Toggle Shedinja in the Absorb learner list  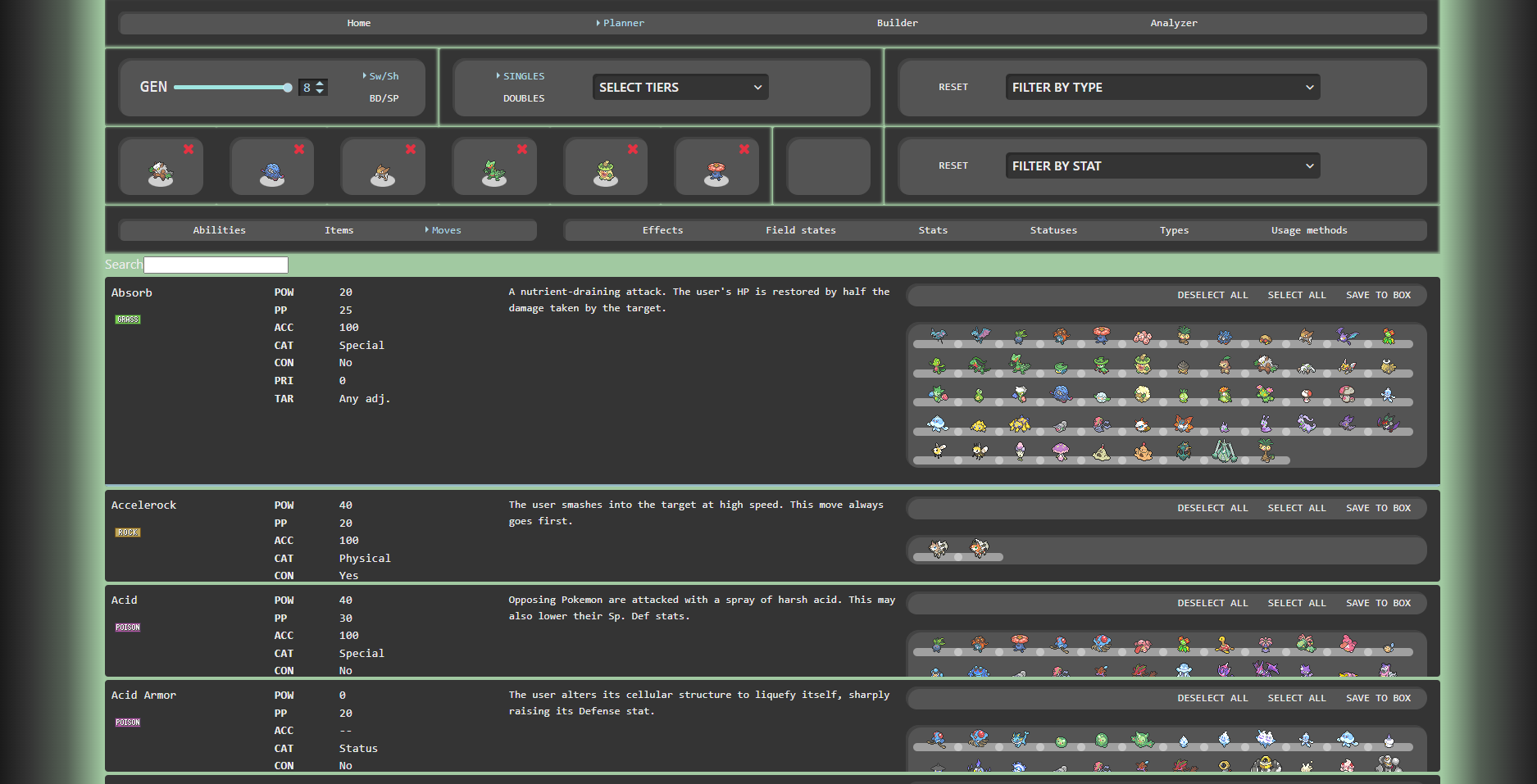pos(1389,365)
